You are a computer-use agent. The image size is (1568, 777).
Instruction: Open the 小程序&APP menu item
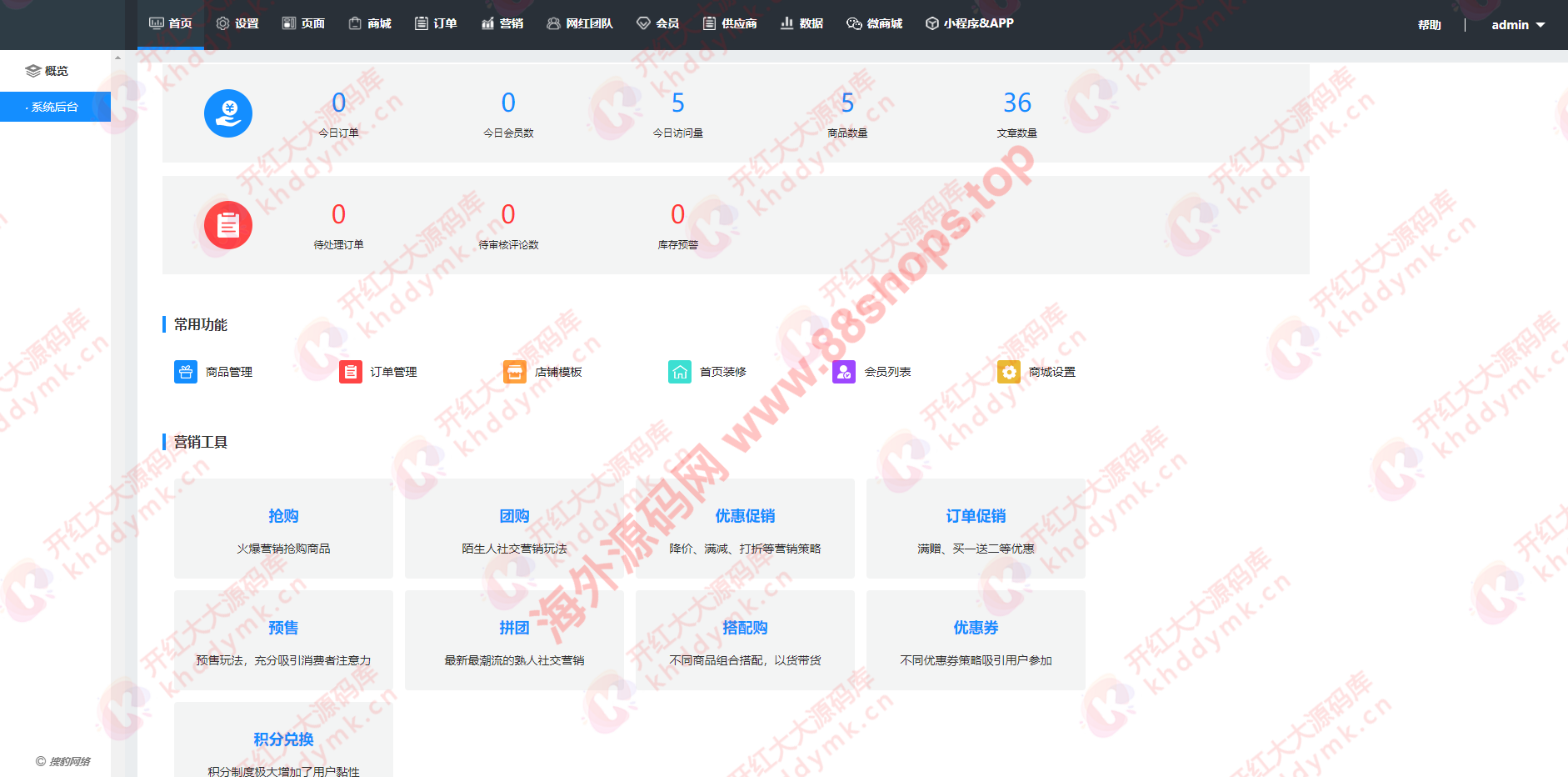click(x=970, y=23)
